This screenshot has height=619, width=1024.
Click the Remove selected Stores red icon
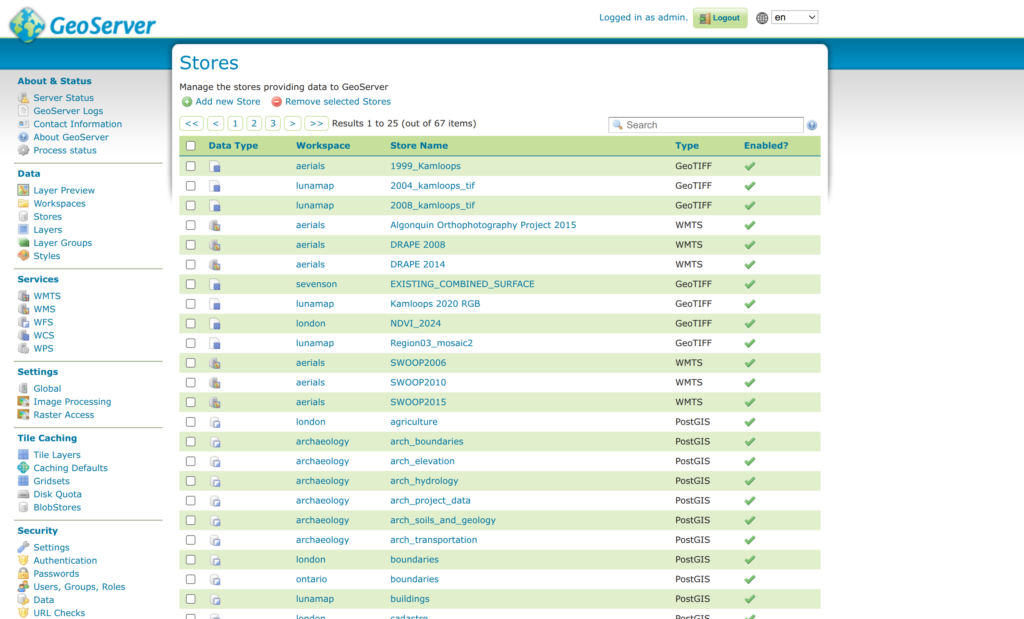click(276, 102)
